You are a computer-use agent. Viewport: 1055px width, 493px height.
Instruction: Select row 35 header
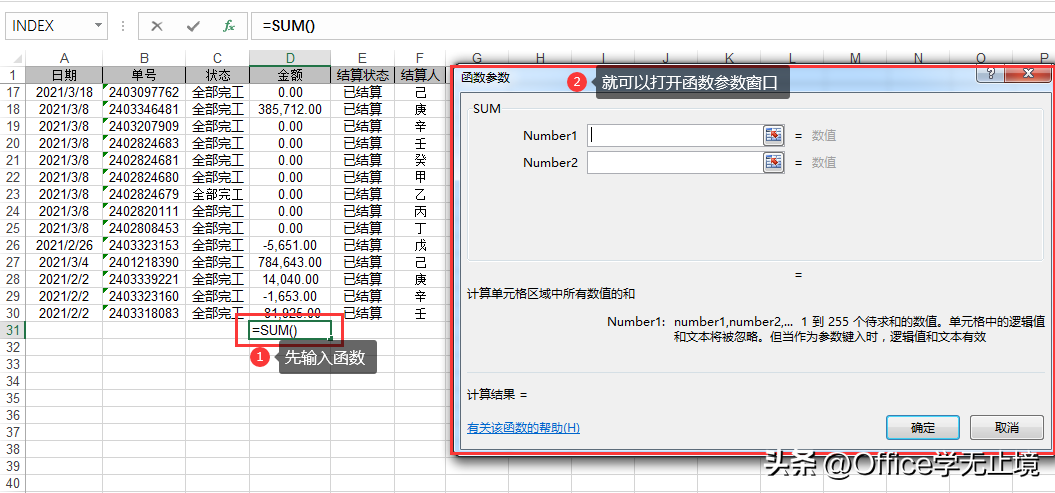click(x=13, y=398)
